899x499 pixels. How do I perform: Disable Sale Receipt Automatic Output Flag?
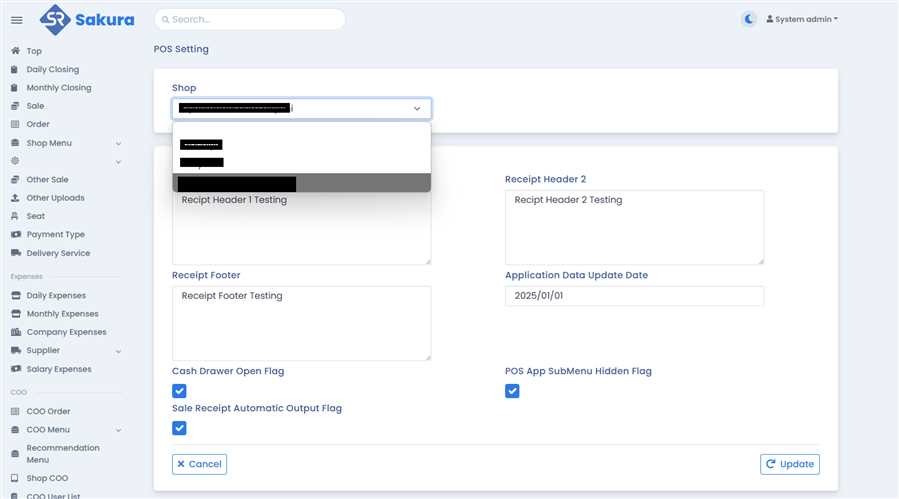[x=180, y=428]
